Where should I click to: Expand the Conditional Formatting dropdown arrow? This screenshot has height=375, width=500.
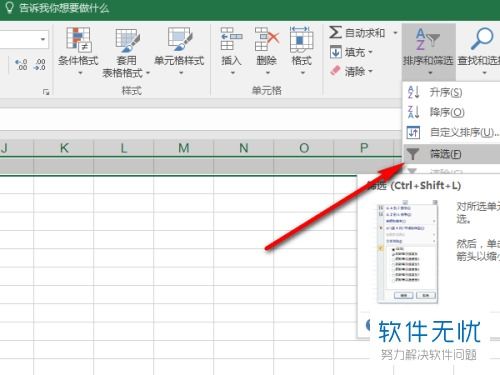point(80,73)
